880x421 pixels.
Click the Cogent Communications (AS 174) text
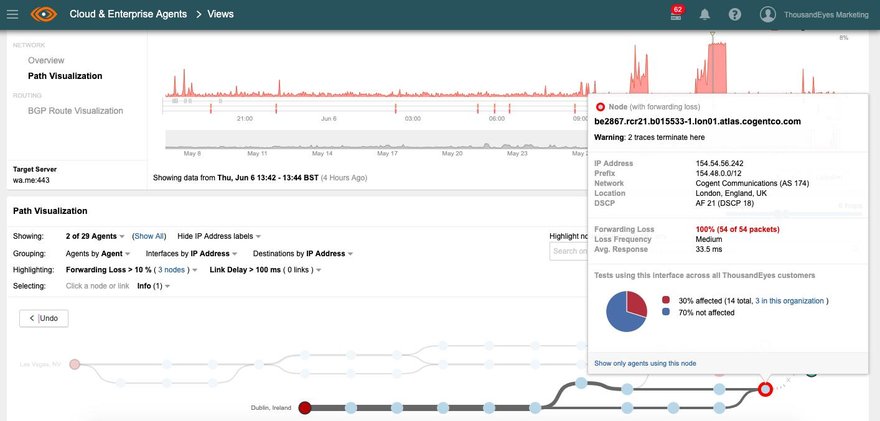pos(752,184)
